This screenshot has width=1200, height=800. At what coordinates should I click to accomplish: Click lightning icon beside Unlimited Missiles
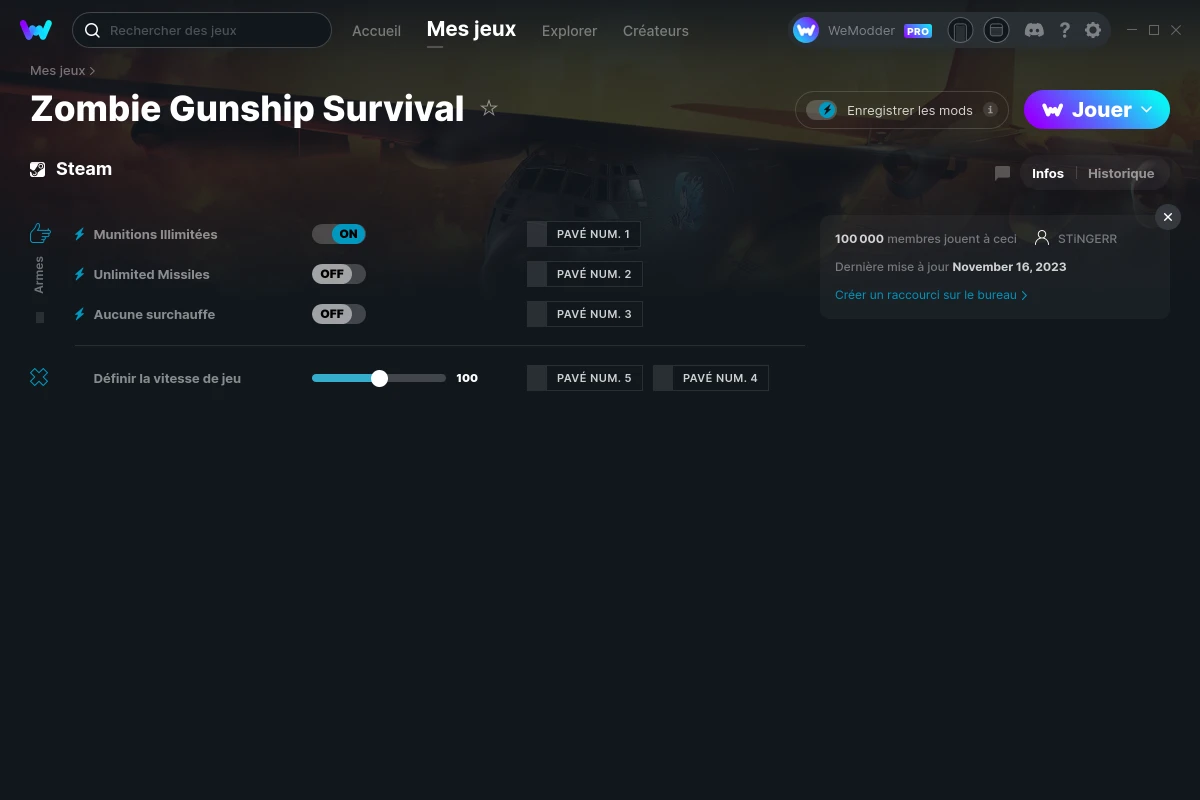pyautogui.click(x=80, y=274)
